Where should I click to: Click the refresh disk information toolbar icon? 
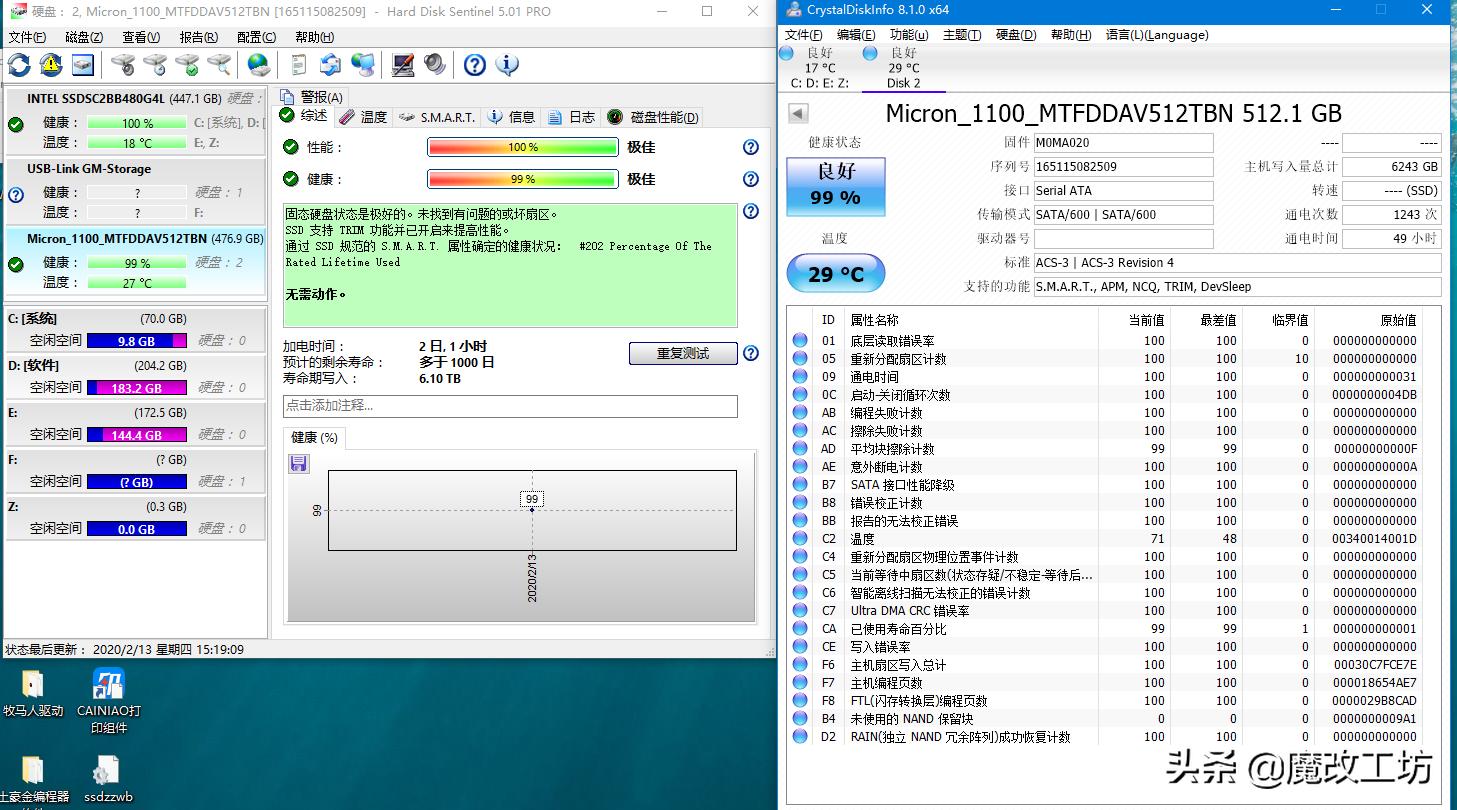(x=20, y=64)
